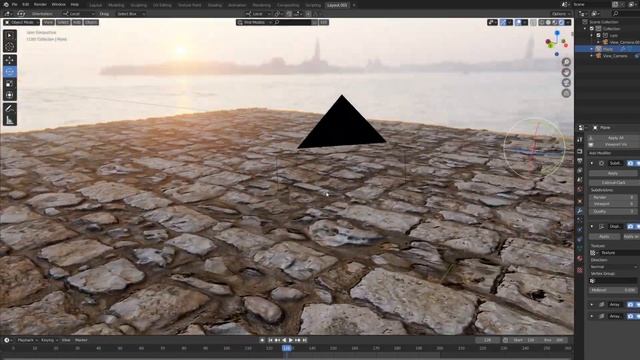Switch perspective/orthographic view icon

pos(566,93)
